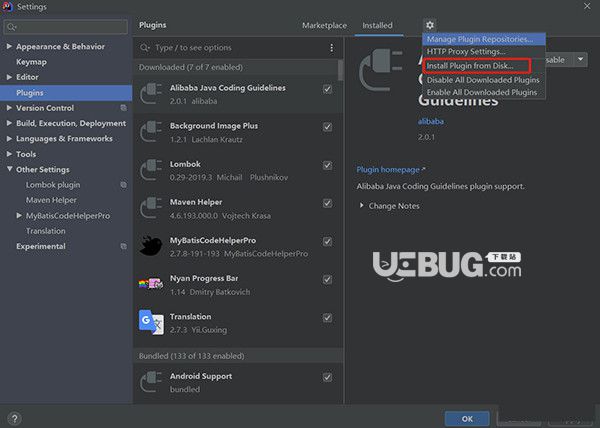Collapse the Other Settings node
Viewport: 600px width, 428px height.
tap(9, 169)
